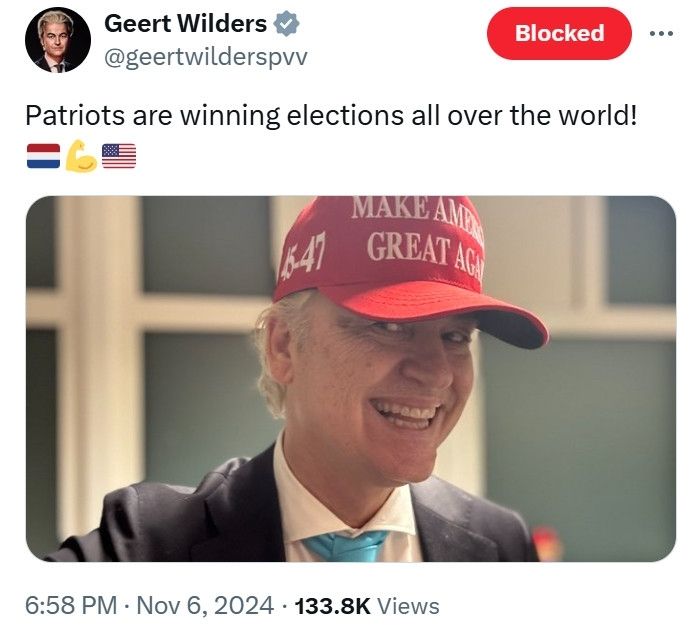Click the GREAT AGAIN lettering on cap
Viewport: 690px width, 631px height.
pos(425,253)
